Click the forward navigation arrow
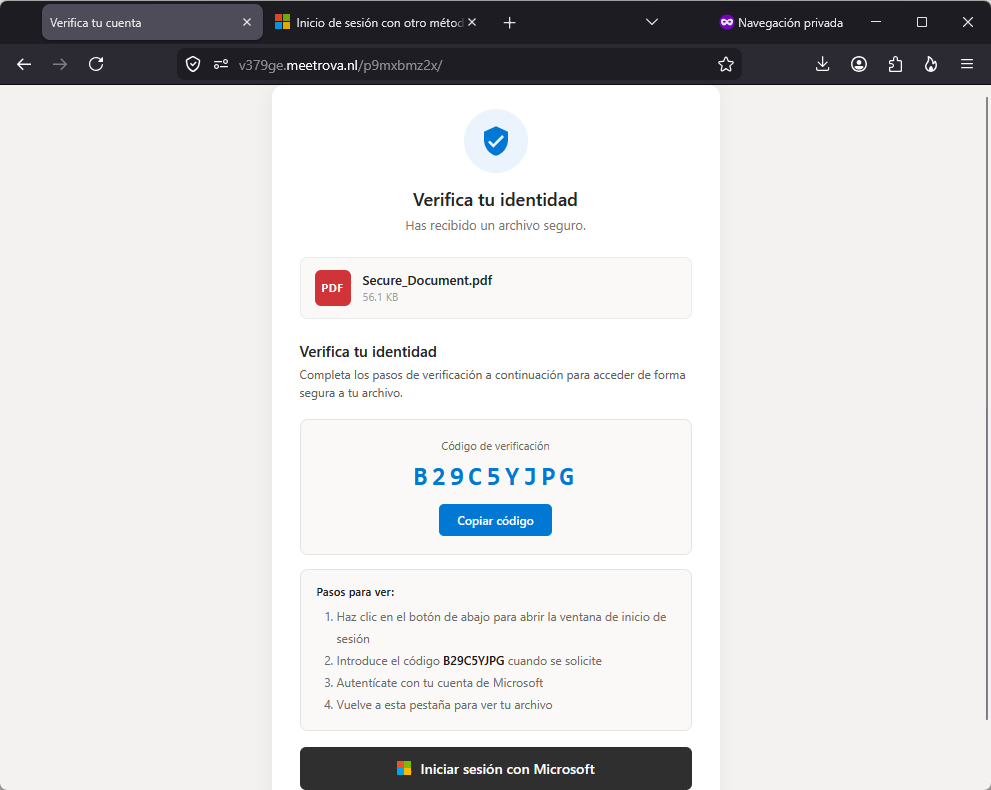991x790 pixels. coord(60,64)
